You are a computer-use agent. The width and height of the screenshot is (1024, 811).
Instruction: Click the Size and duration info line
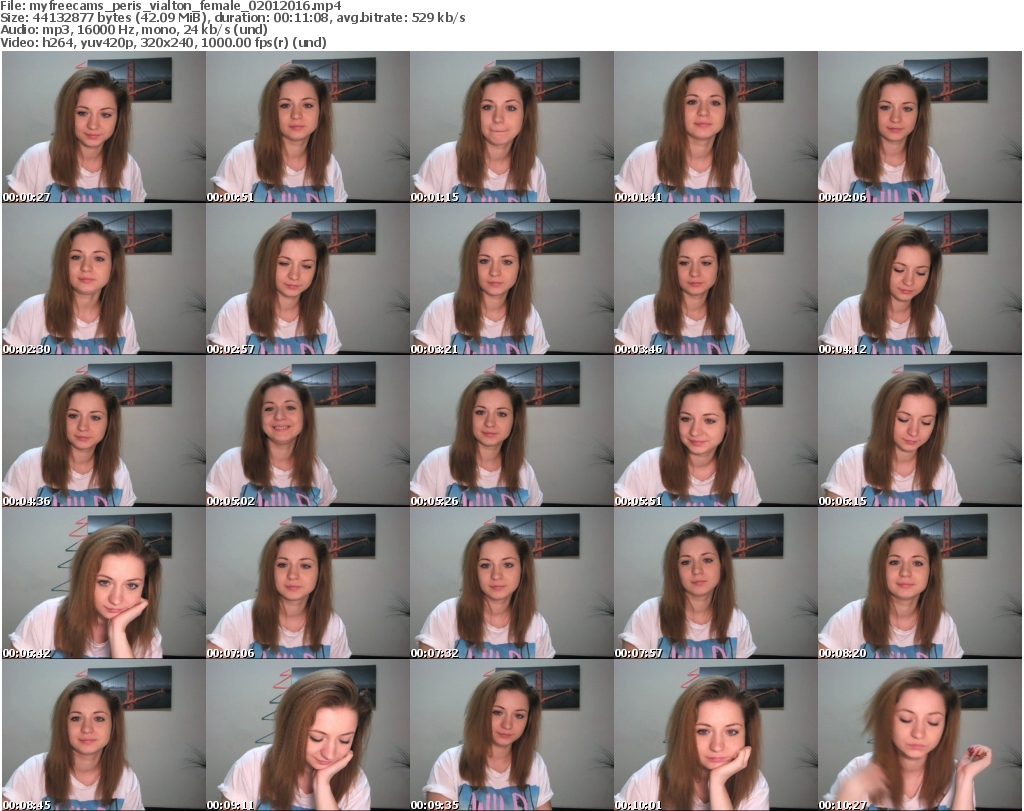[x=232, y=18]
